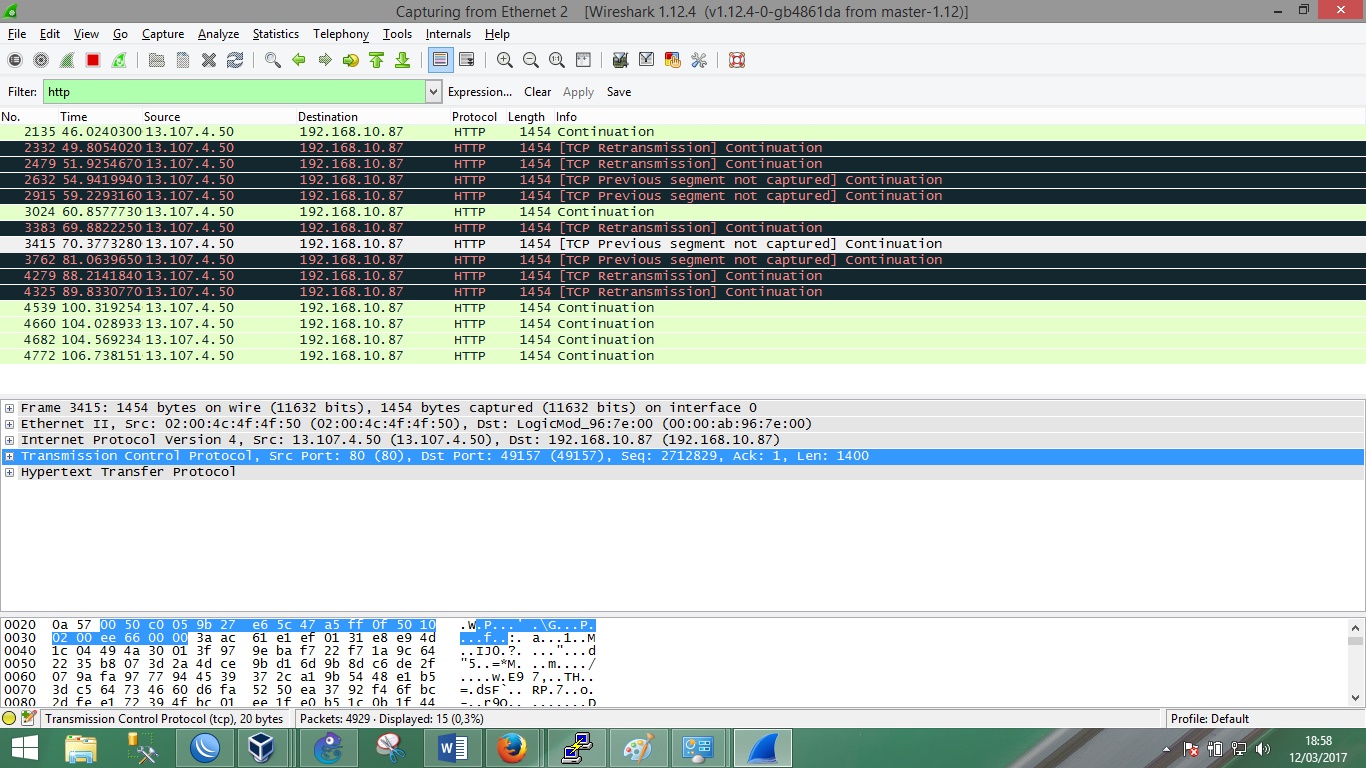
Task: Open capture options icon
Action: [x=41, y=60]
